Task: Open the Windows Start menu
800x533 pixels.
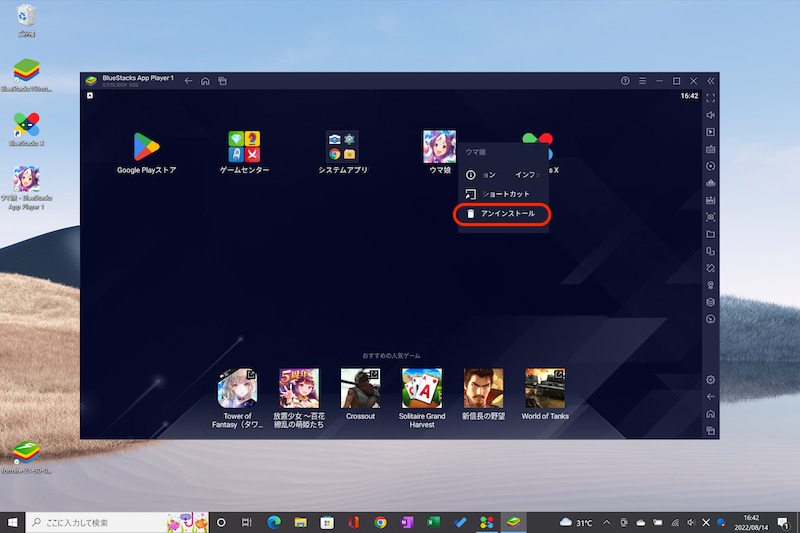Action: [x=13, y=522]
